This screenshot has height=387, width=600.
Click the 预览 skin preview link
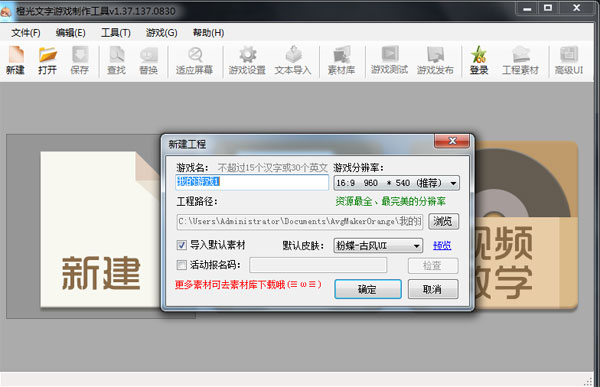(442, 246)
